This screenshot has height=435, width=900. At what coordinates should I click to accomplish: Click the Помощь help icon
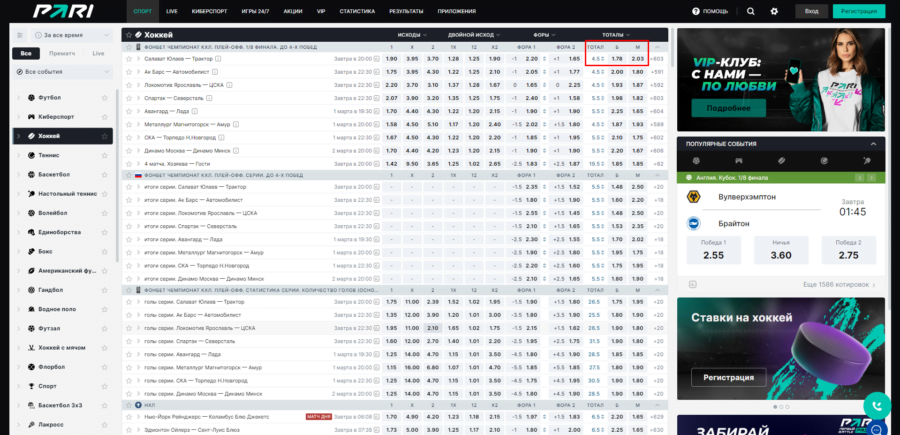[x=697, y=11]
